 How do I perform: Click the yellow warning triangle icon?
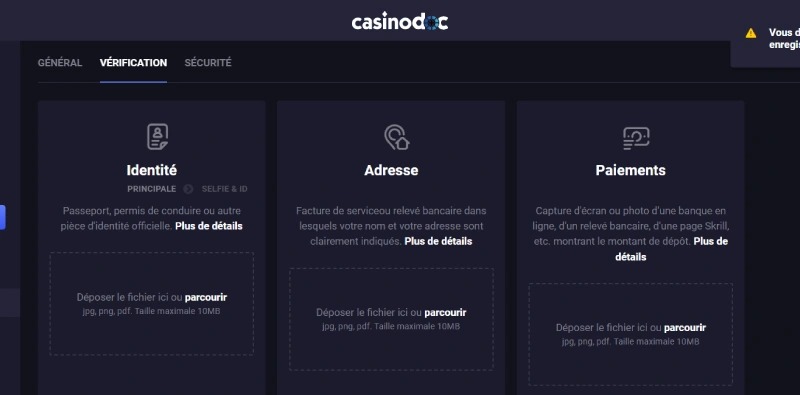751,33
